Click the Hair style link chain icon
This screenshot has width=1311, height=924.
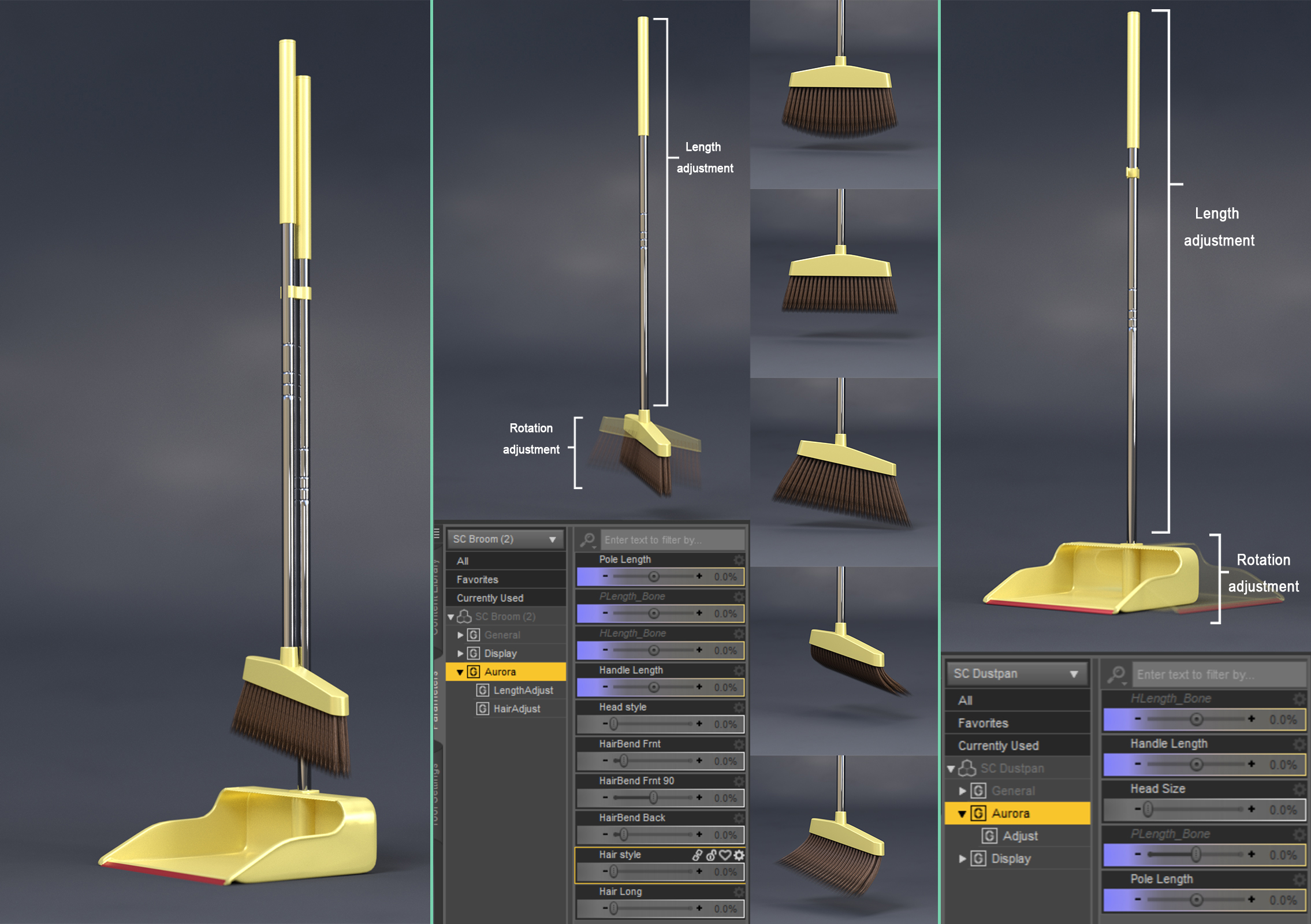point(698,855)
